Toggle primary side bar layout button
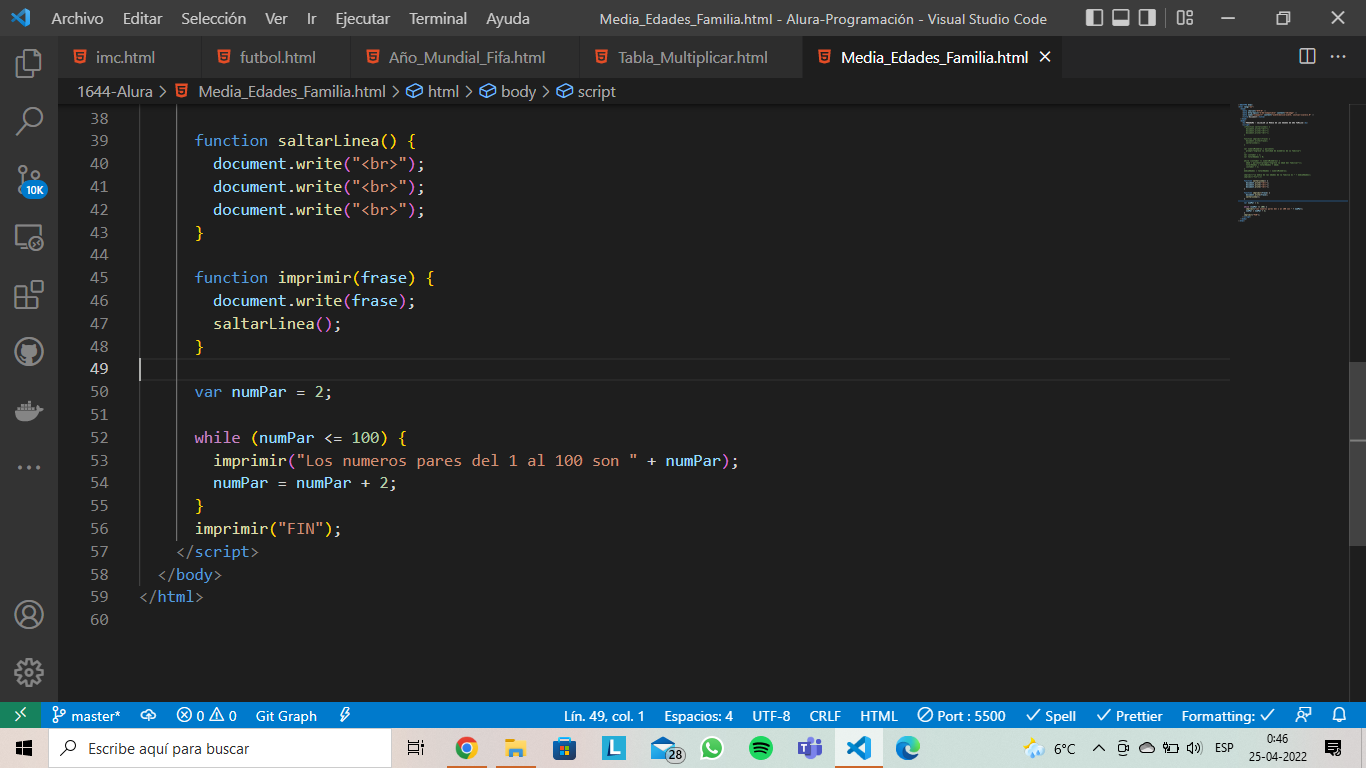This screenshot has height=768, width=1366. click(1095, 18)
